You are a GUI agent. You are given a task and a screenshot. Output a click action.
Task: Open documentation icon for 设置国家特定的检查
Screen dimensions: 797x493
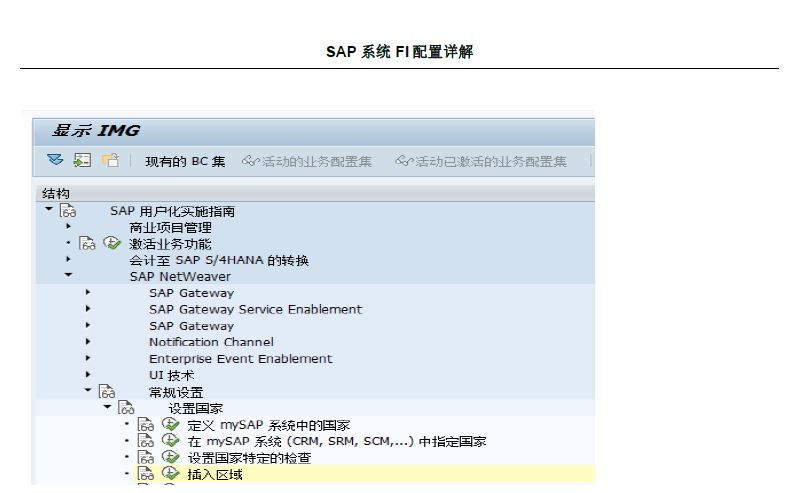pyautogui.click(x=146, y=457)
